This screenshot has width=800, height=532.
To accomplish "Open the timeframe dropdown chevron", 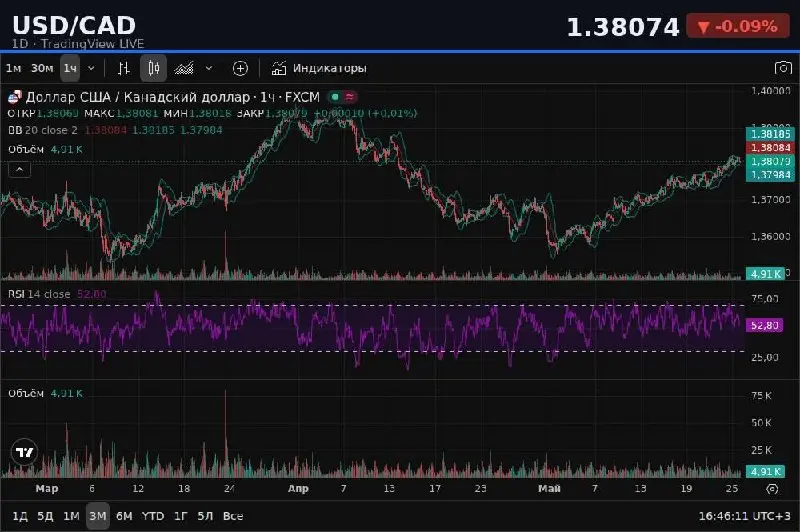I will 91,68.
